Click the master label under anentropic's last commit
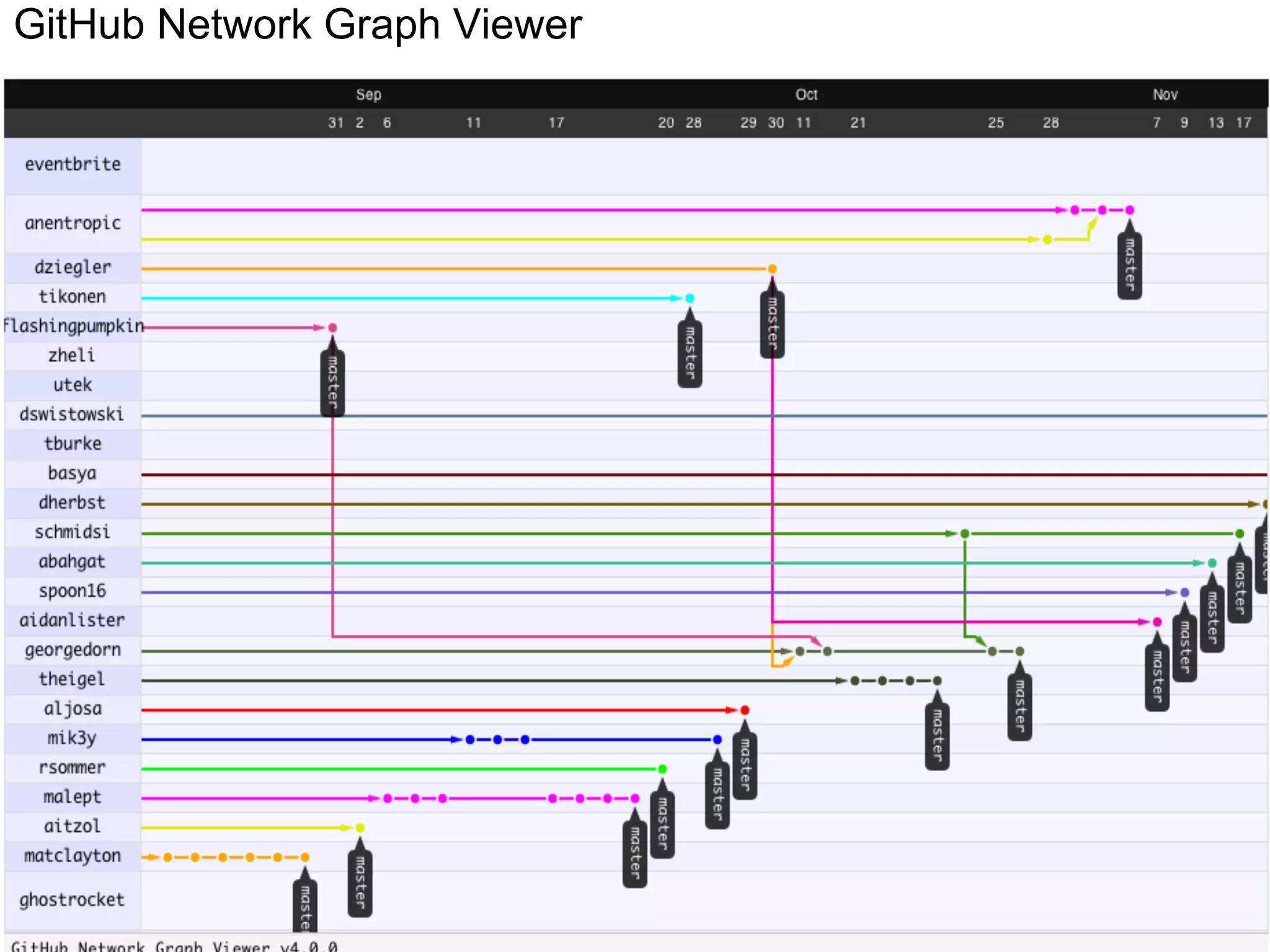 click(1129, 265)
